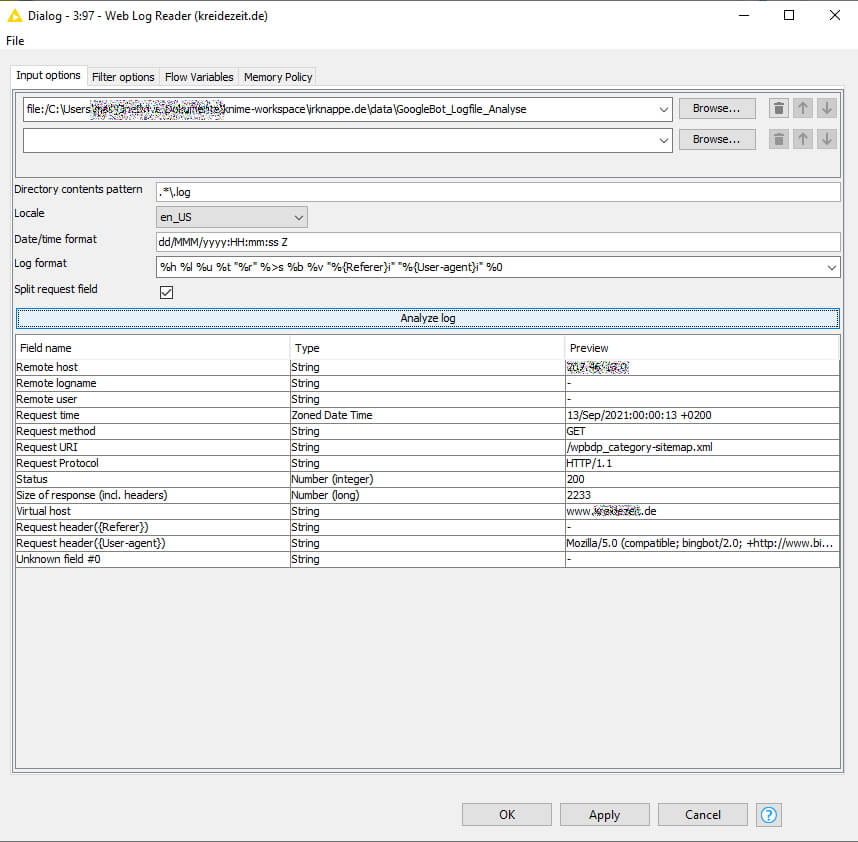Click the 13/Sep/2021:00:00:13 +0200 preview cell
The image size is (858, 842).
tap(702, 415)
